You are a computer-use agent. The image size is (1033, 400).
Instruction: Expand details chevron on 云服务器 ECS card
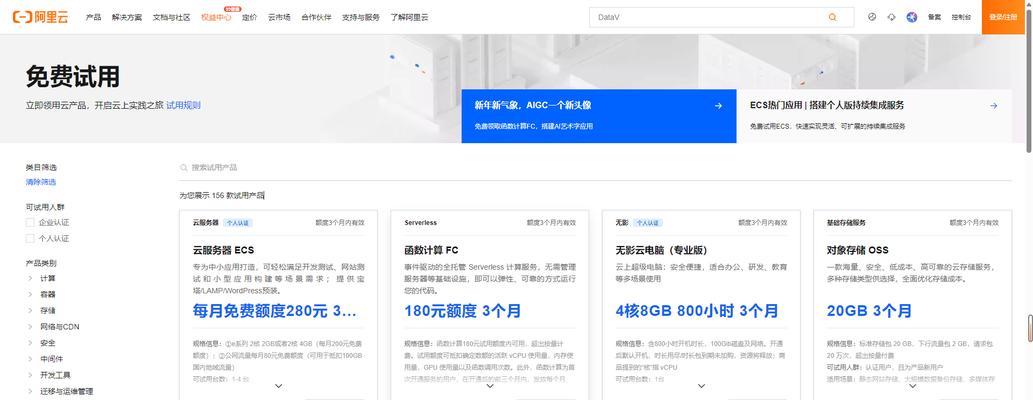278,386
